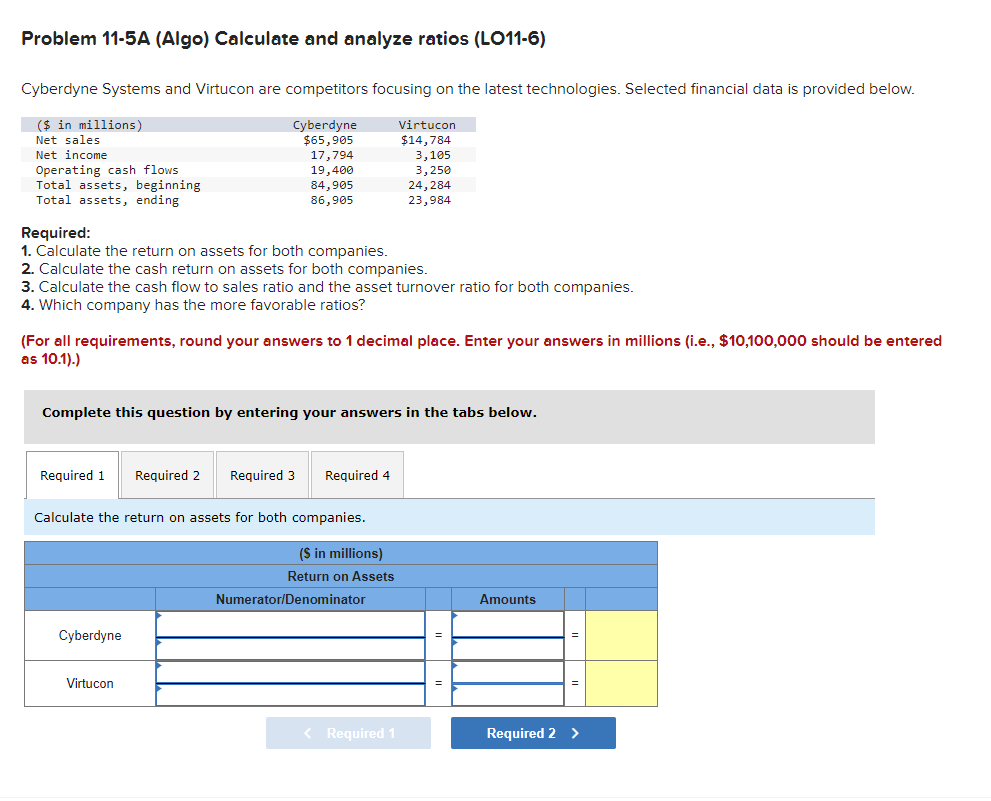This screenshot has height=801, width=991.
Task: Click Virtucon ending total assets 23,984
Action: (x=429, y=200)
